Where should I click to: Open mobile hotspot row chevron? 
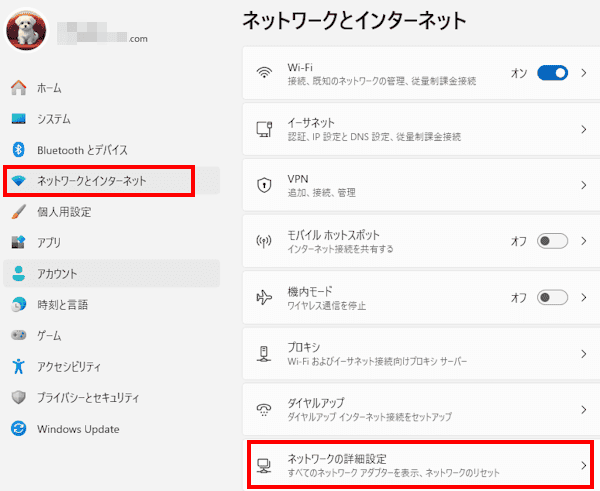584,241
